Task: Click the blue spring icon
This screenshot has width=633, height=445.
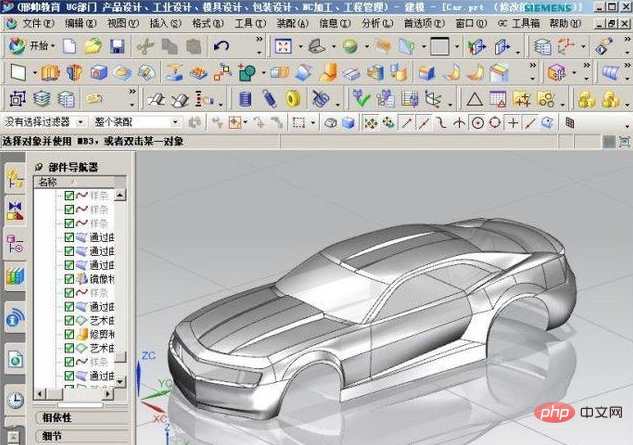Action: click(x=269, y=99)
